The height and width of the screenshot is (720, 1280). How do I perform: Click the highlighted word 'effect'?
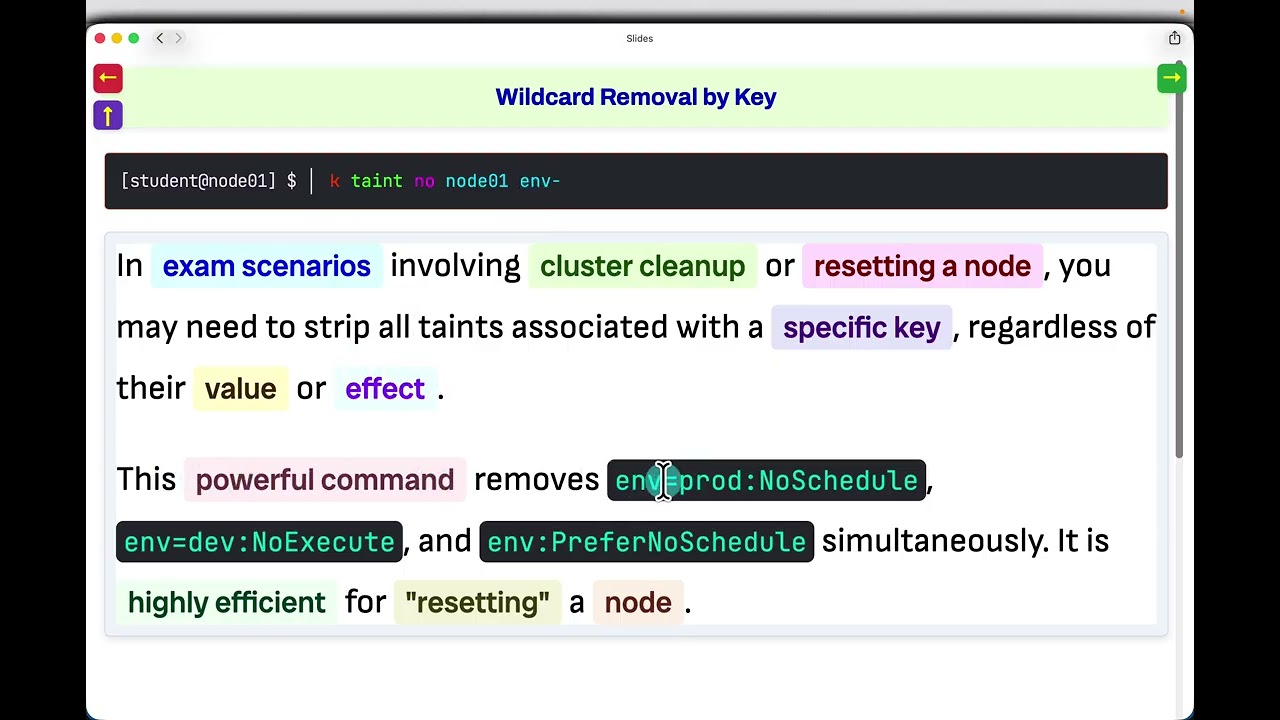[385, 389]
